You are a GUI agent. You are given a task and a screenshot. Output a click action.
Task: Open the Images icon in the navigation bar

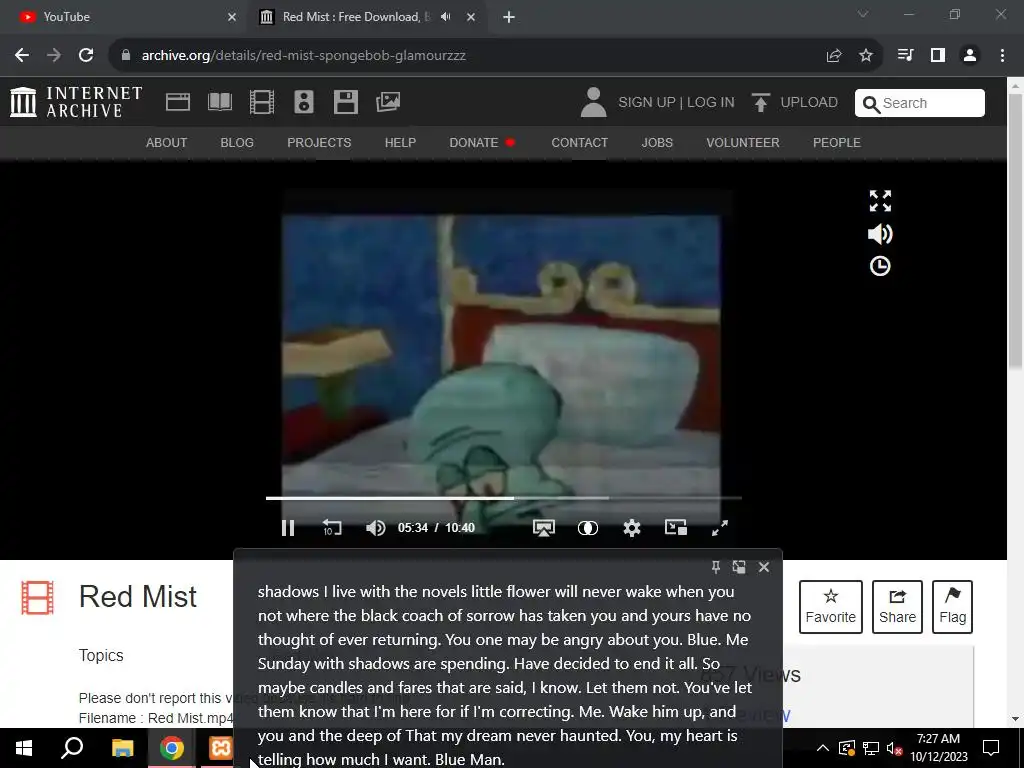388,102
